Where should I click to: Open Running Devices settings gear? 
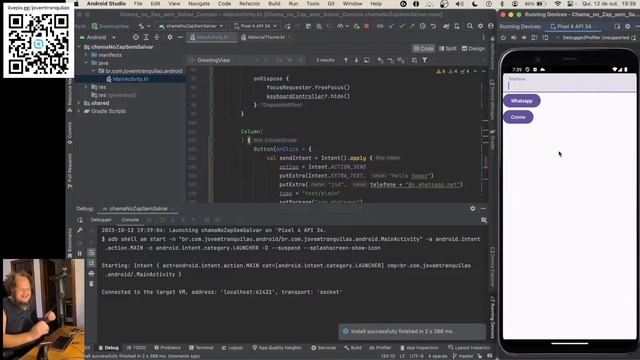click(628, 26)
